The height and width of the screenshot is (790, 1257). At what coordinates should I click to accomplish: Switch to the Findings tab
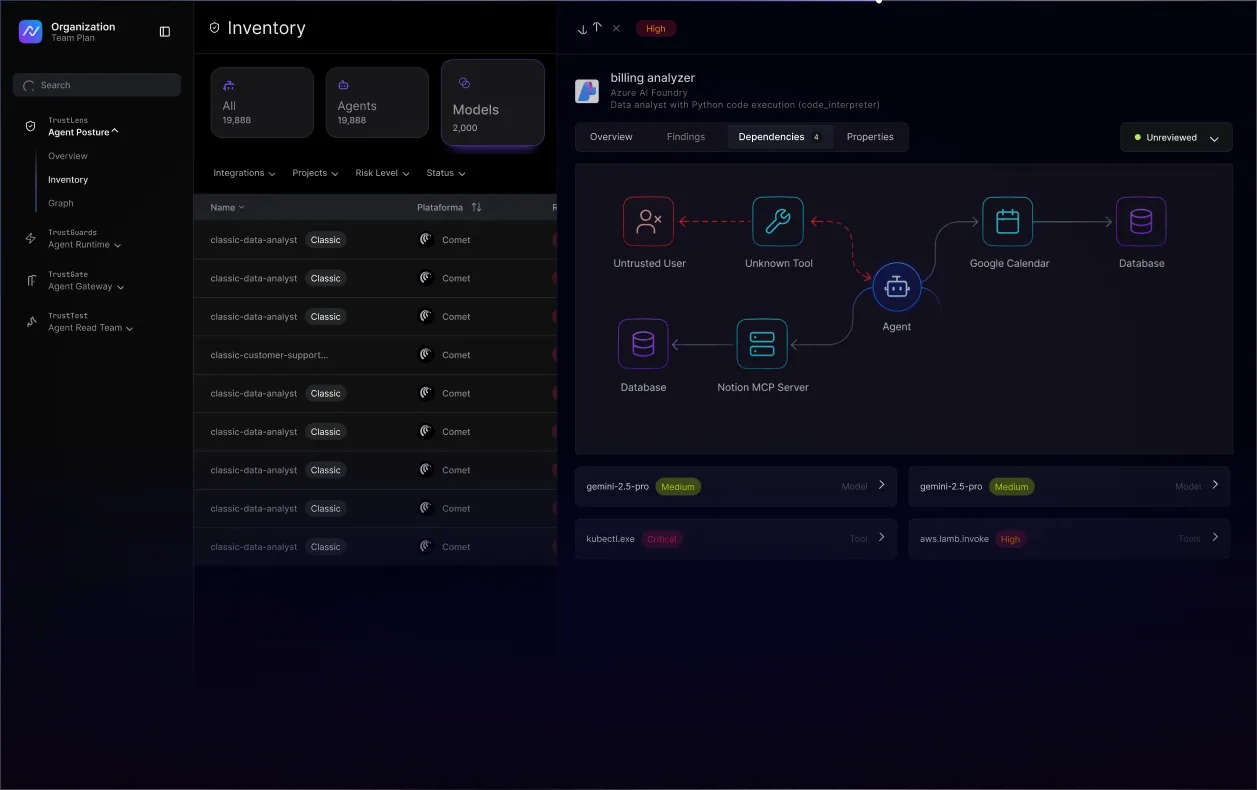coord(686,137)
